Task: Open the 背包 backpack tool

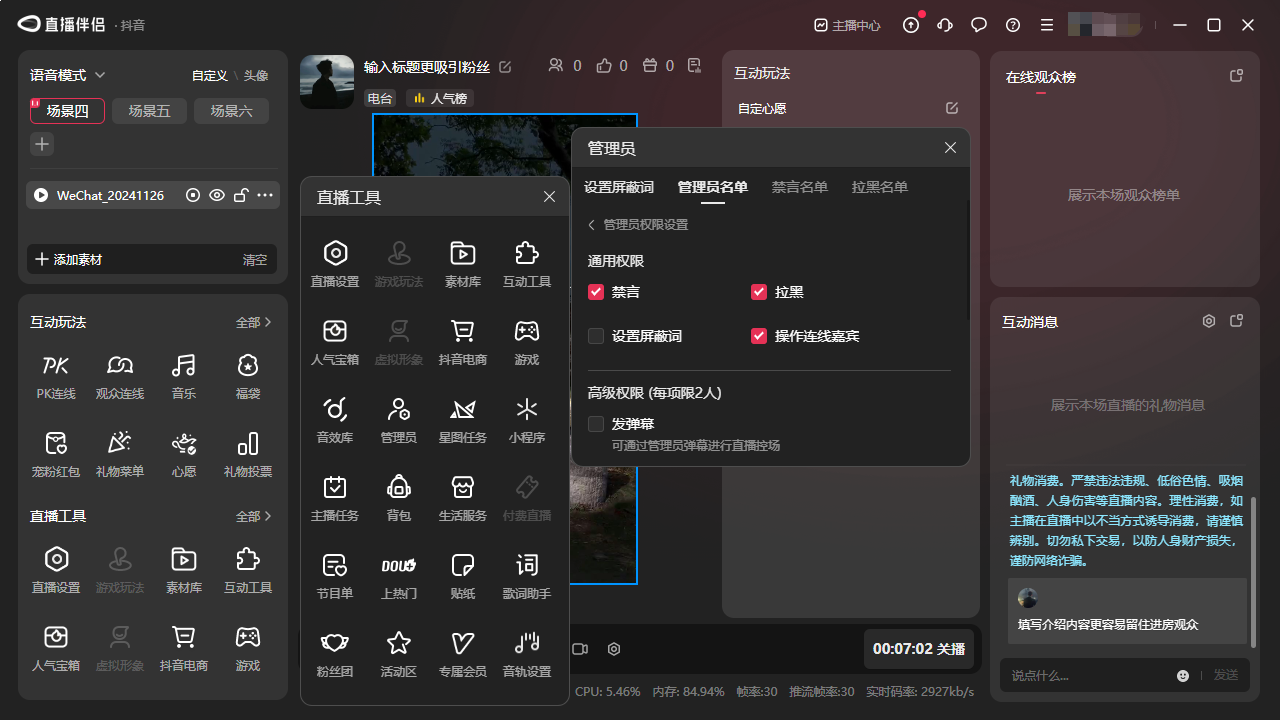Action: (399, 498)
